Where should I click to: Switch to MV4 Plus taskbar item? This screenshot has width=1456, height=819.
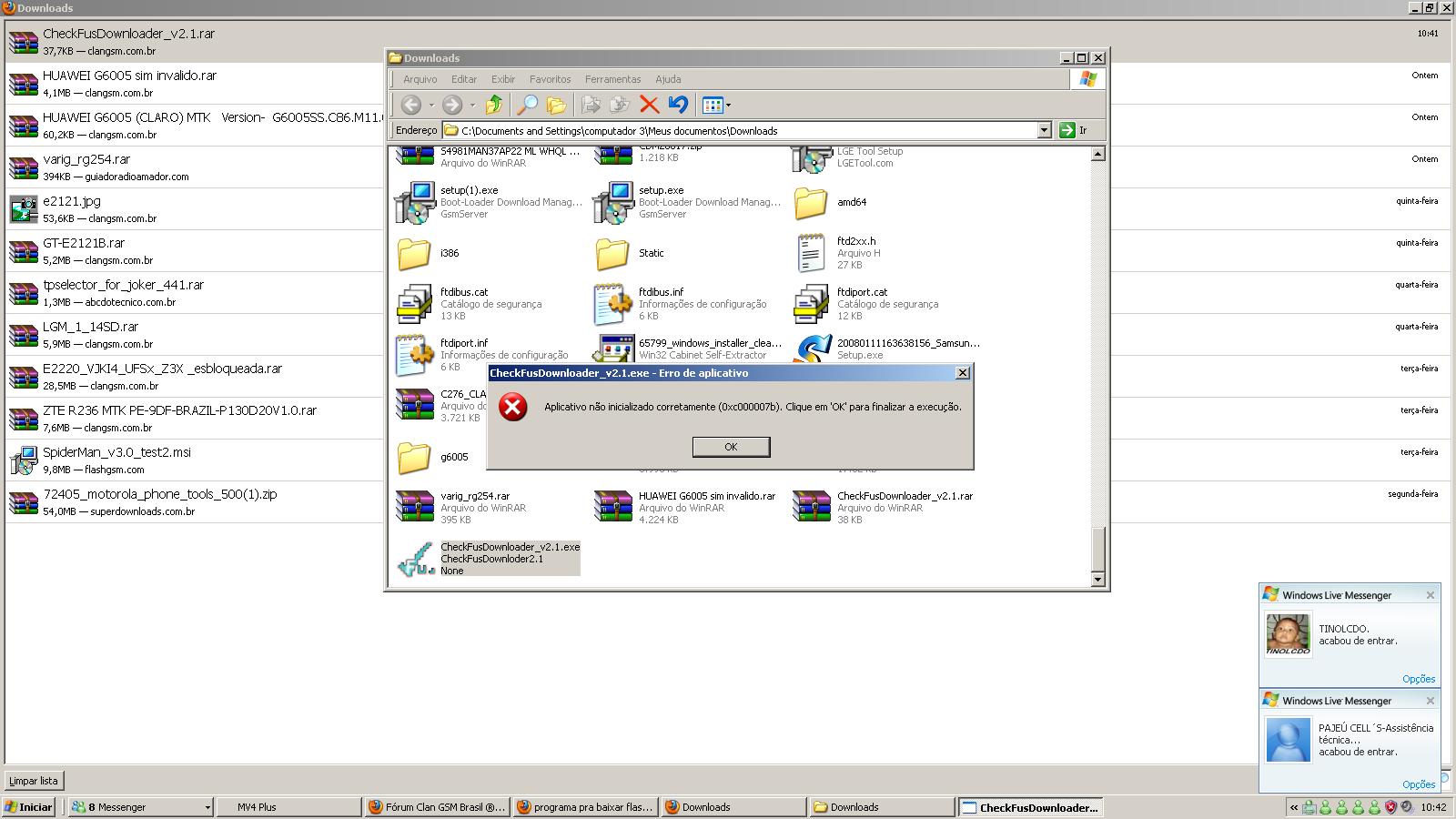288,807
